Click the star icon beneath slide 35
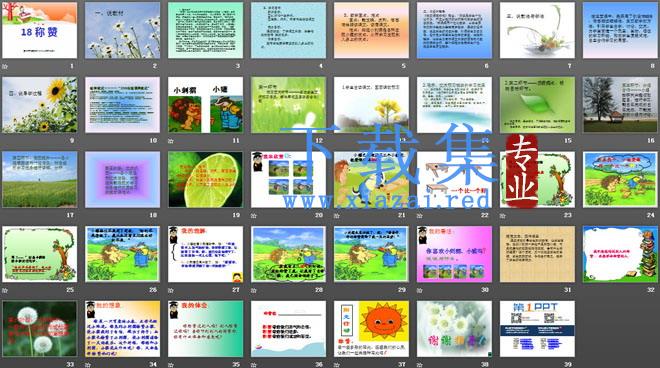 (171, 365)
